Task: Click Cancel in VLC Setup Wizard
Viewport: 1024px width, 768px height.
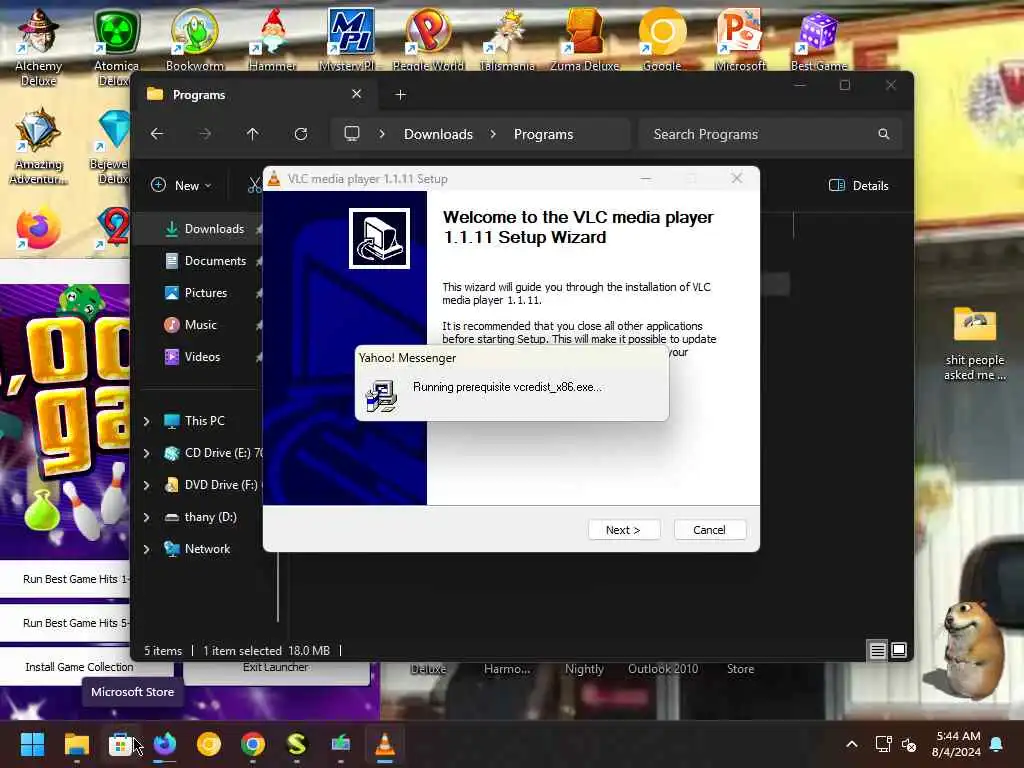Action: point(709,530)
